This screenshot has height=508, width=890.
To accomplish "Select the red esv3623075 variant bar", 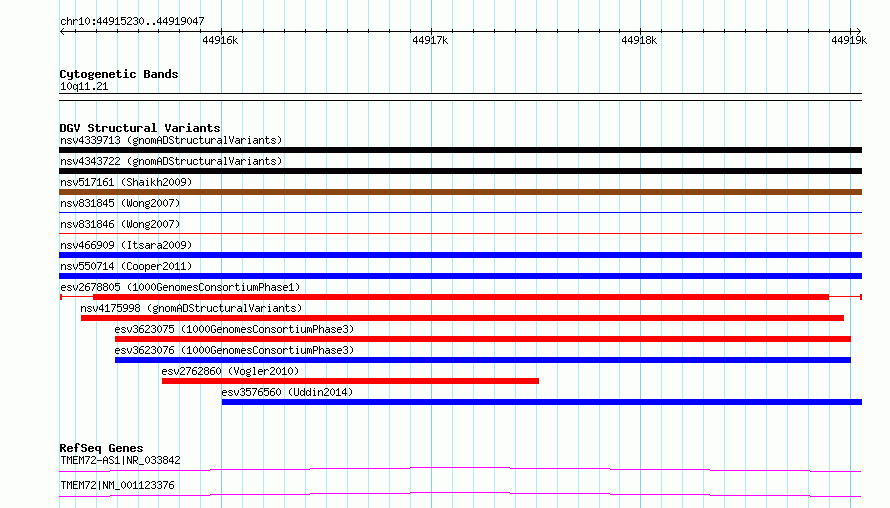I will coord(482,339).
